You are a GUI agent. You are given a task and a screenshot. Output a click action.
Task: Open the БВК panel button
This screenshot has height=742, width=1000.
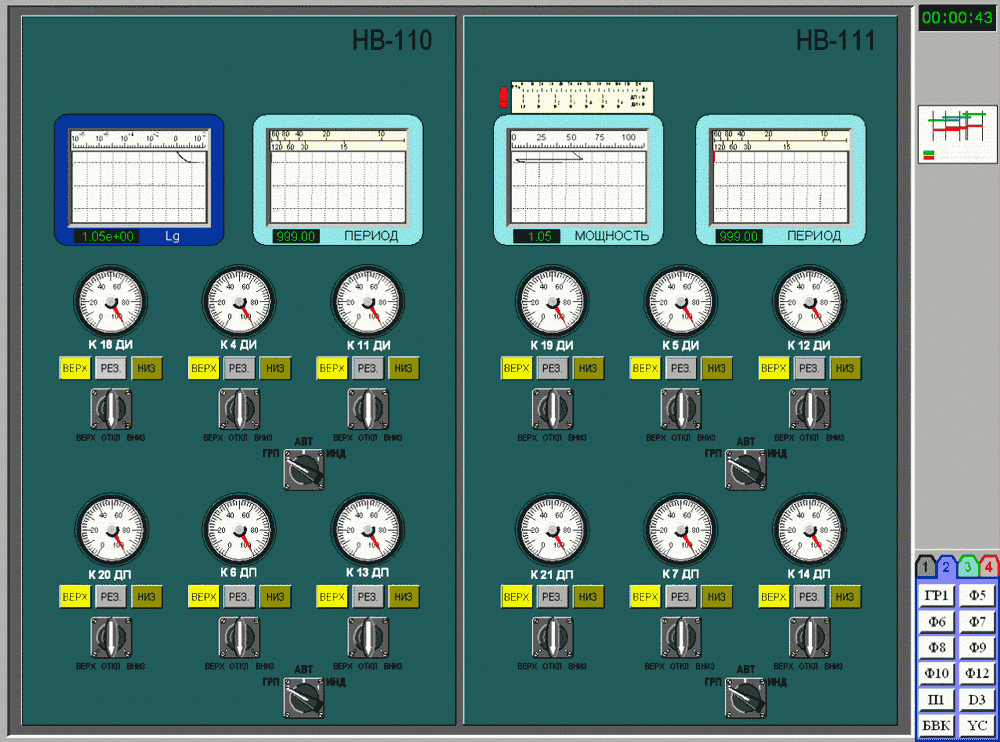[x=936, y=726]
